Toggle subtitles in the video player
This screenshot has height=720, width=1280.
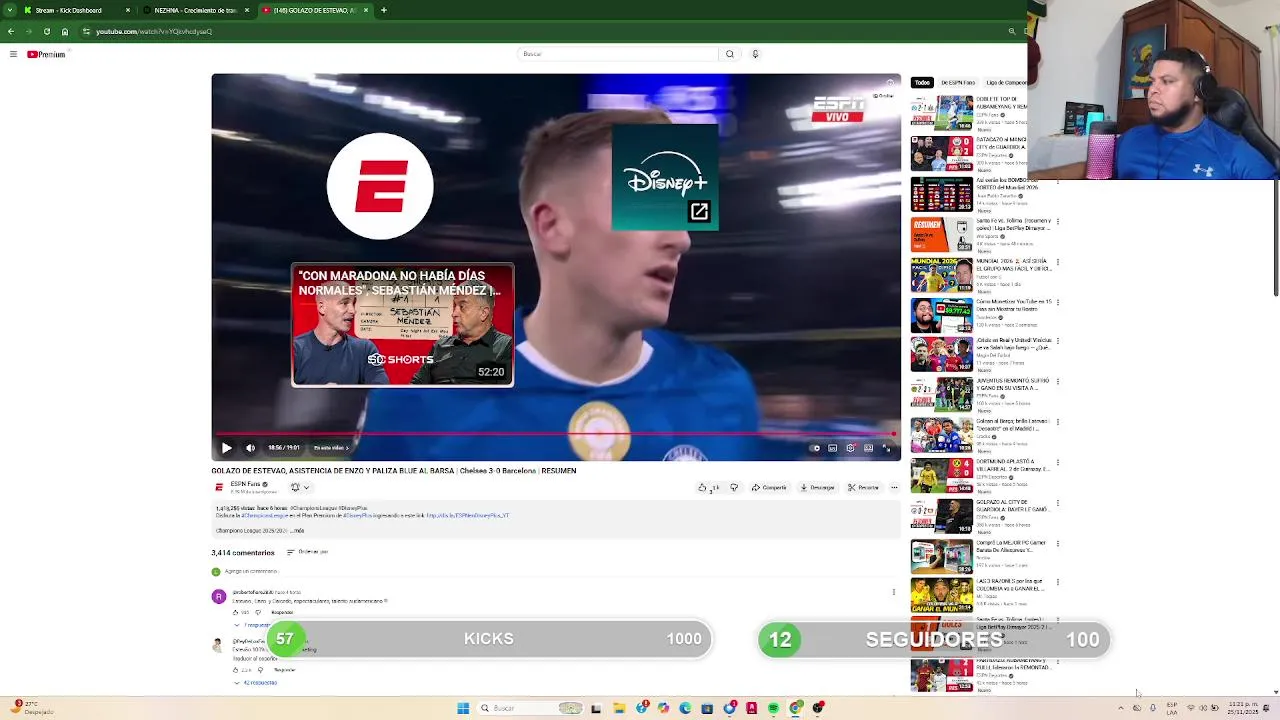[x=833, y=448]
